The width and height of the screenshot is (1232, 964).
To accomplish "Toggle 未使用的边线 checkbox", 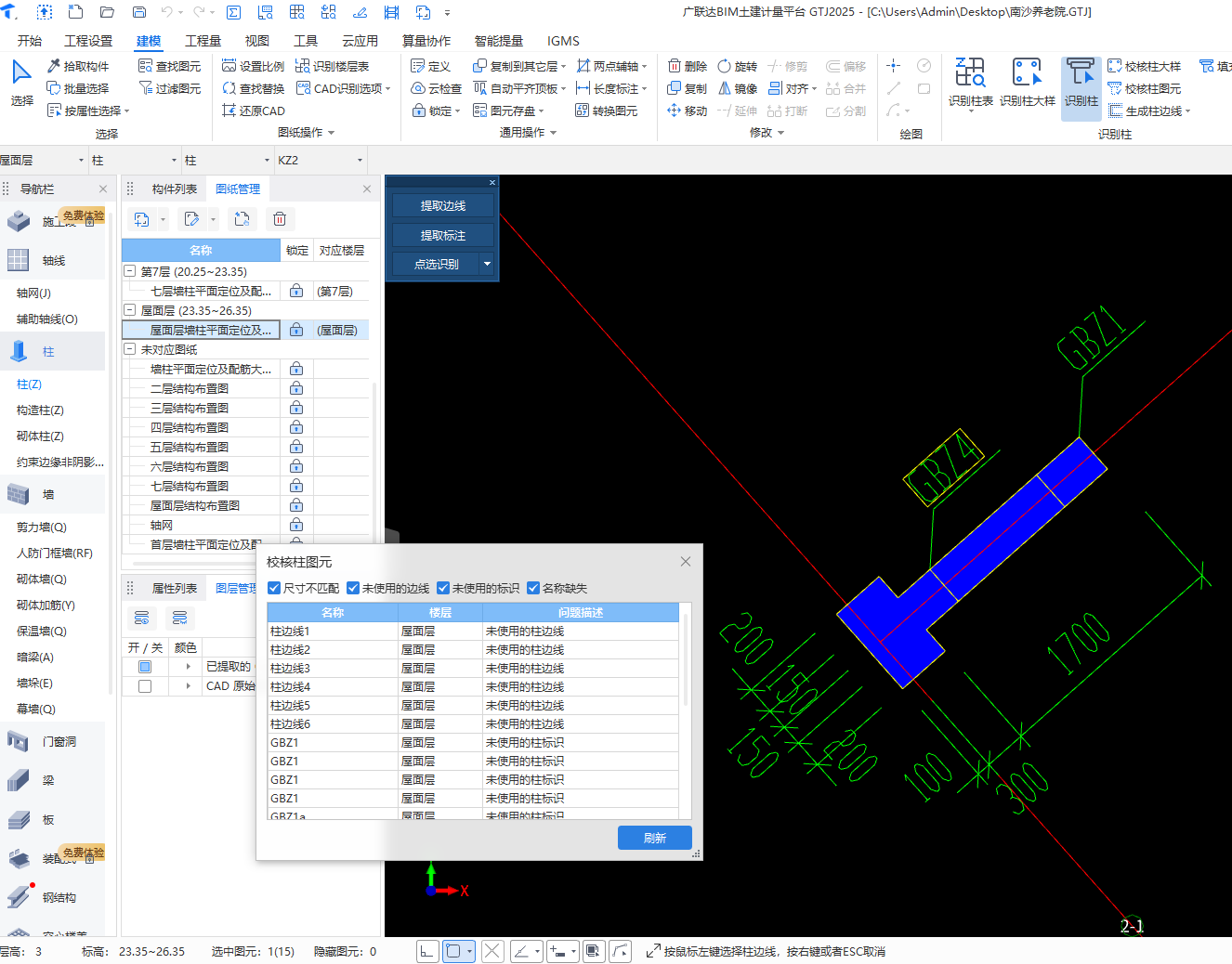I will [x=353, y=588].
